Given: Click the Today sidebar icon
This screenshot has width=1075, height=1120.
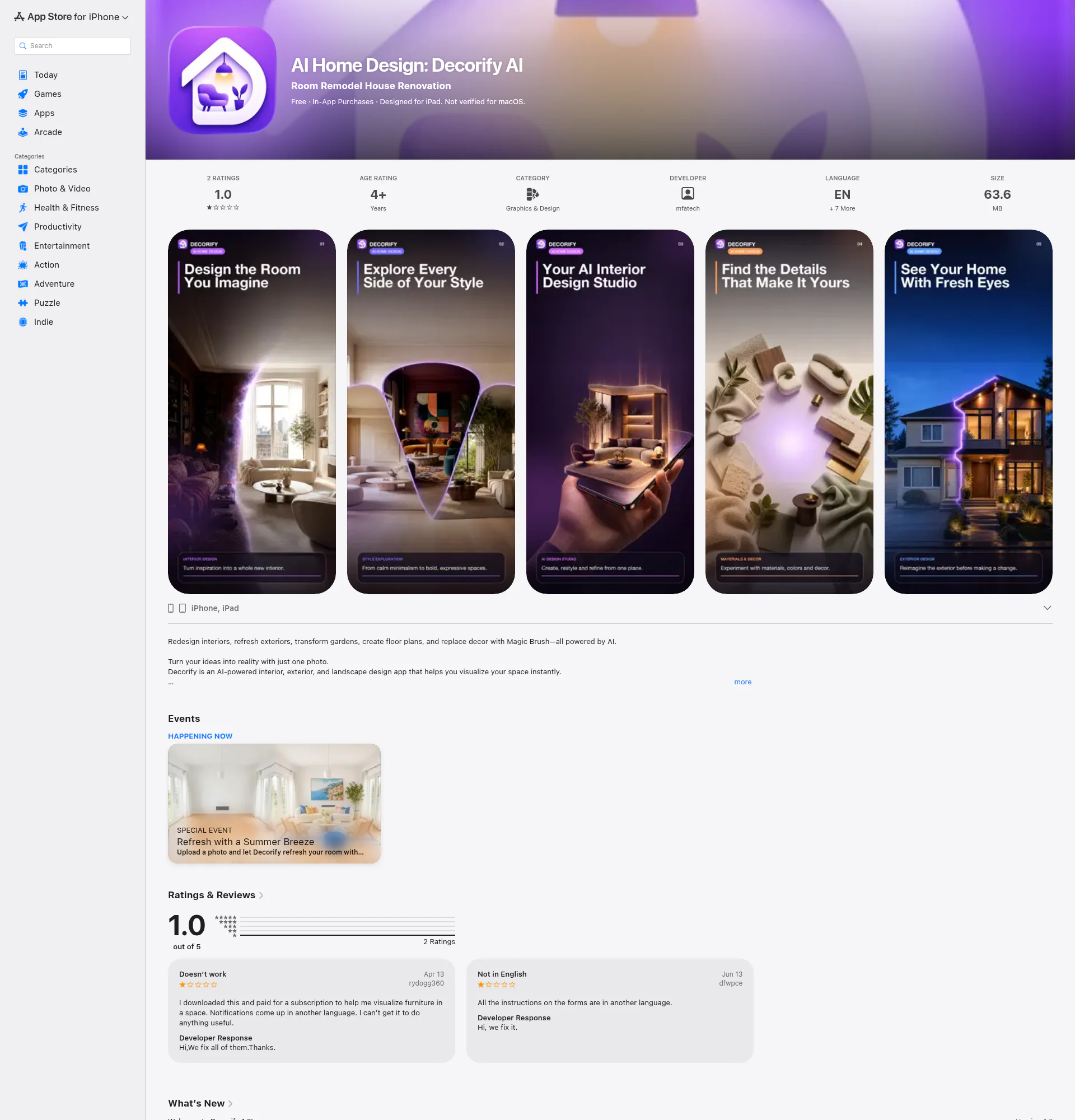Looking at the screenshot, I should click(x=23, y=75).
